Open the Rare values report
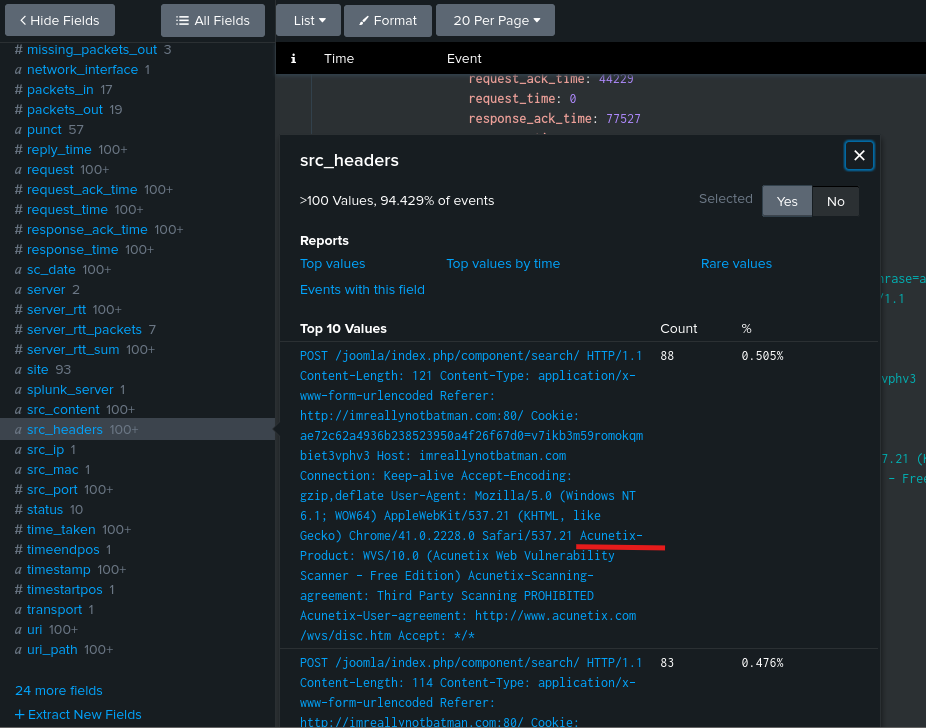Viewport: 926px width, 728px height. pyautogui.click(x=736, y=264)
